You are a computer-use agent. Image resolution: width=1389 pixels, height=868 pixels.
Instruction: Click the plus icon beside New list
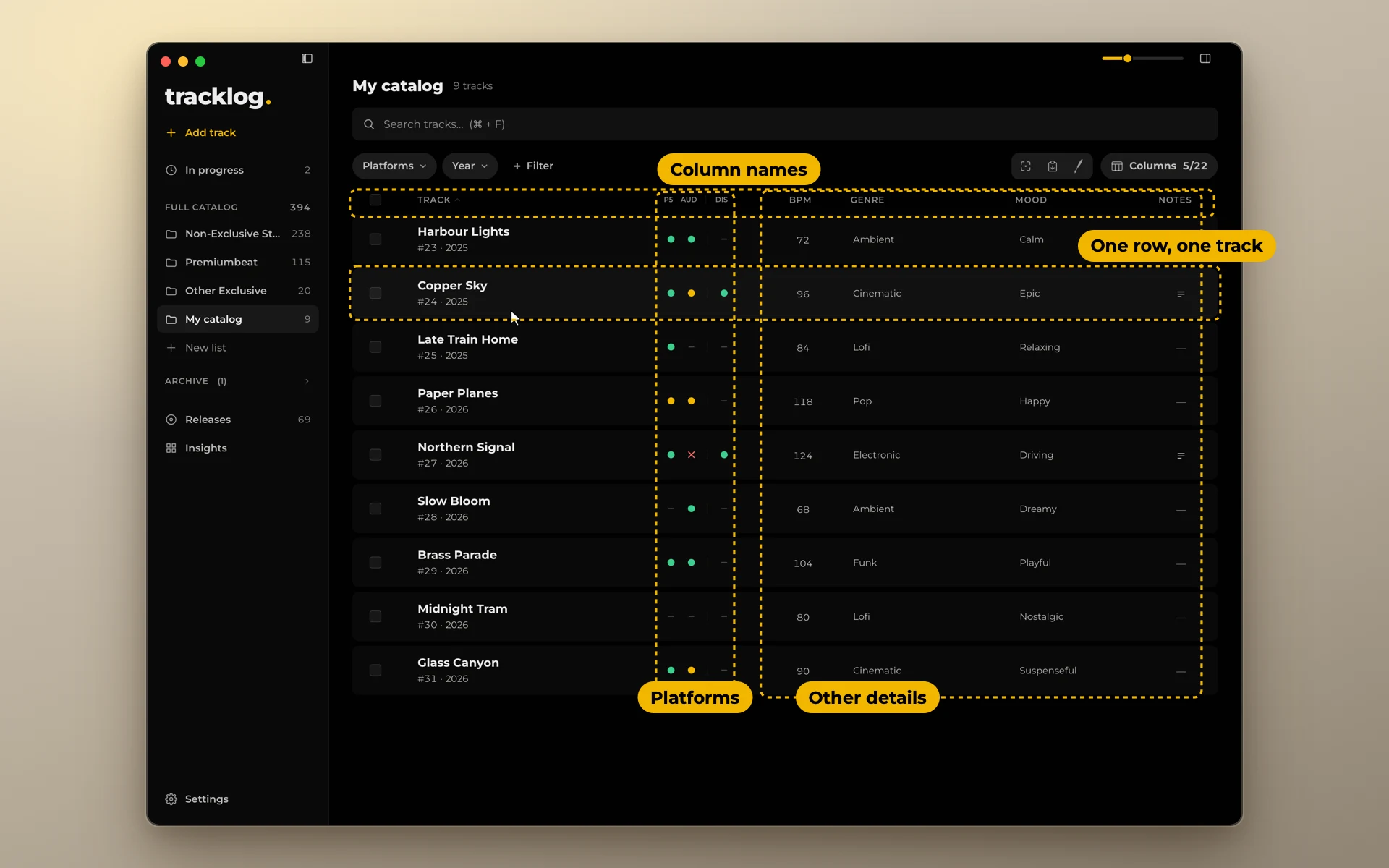[171, 348]
